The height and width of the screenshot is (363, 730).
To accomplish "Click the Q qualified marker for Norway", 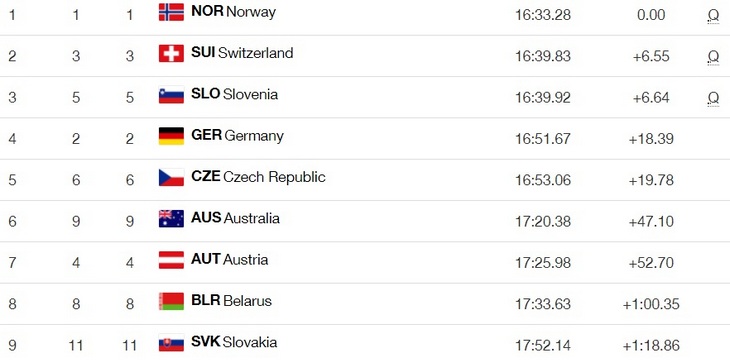I will point(713,16).
